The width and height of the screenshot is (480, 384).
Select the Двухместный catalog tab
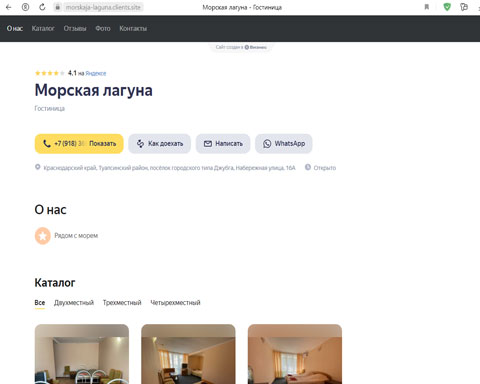(74, 303)
